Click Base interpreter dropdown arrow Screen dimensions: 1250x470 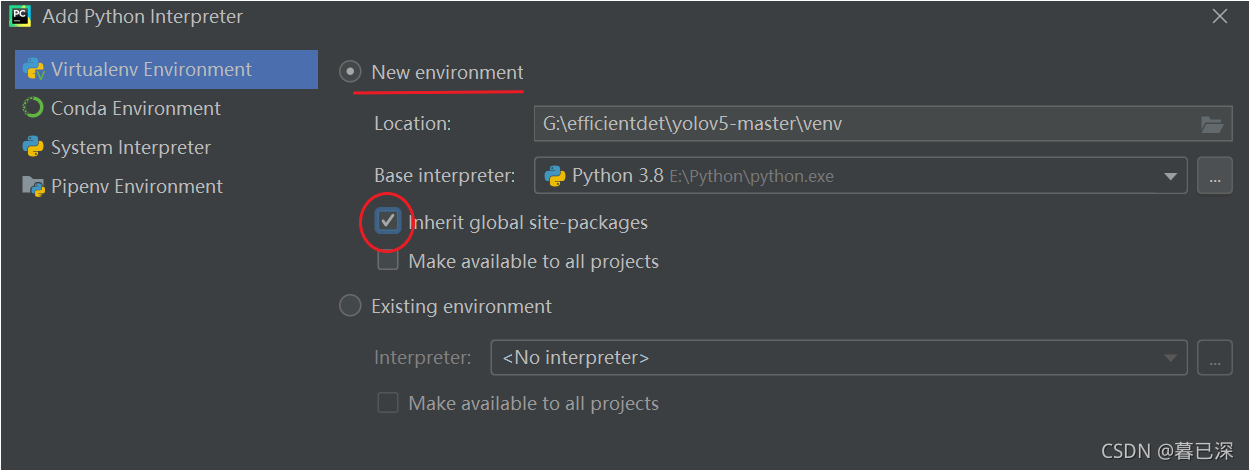pos(1170,177)
